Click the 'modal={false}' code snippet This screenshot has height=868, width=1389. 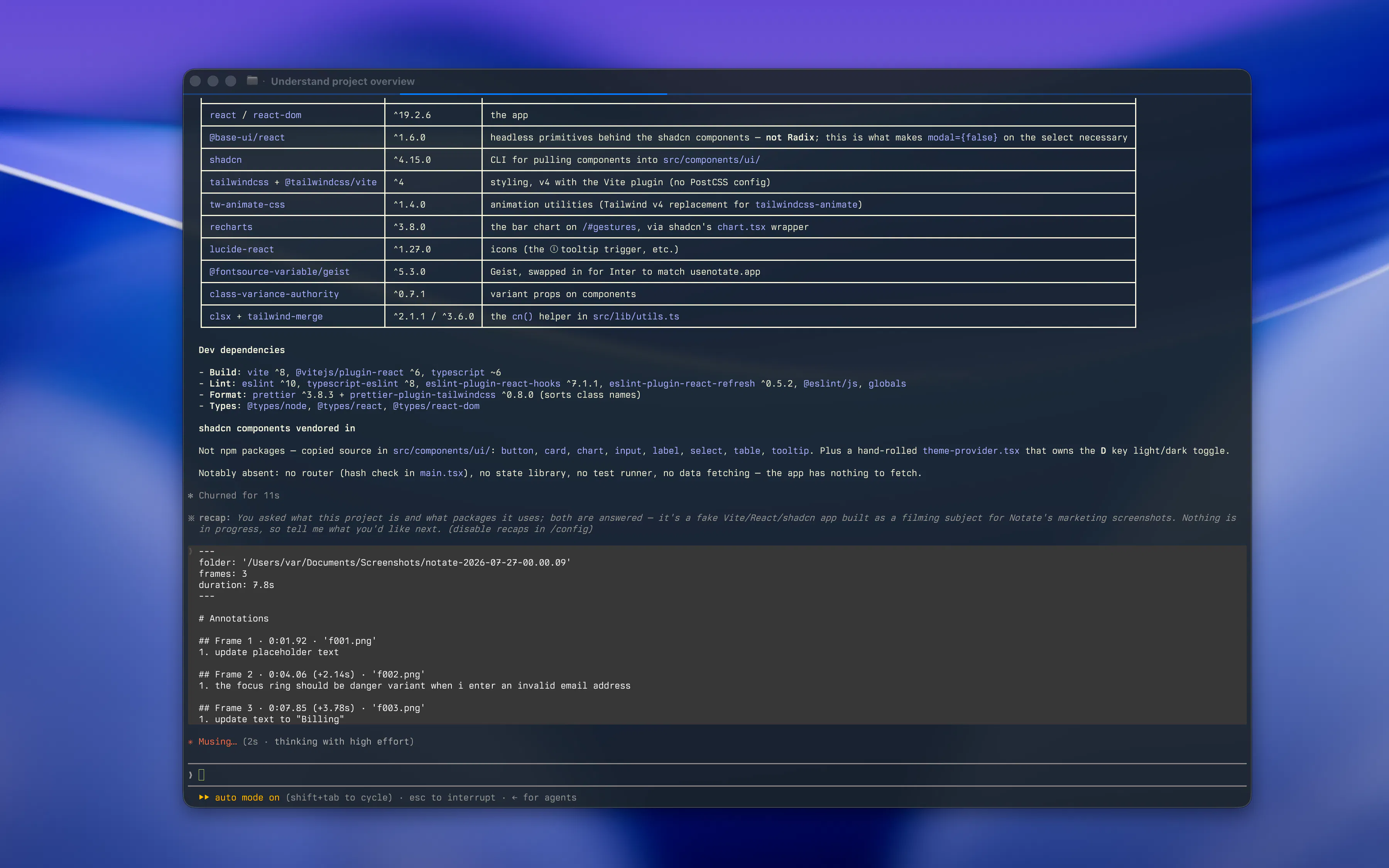tap(963, 137)
